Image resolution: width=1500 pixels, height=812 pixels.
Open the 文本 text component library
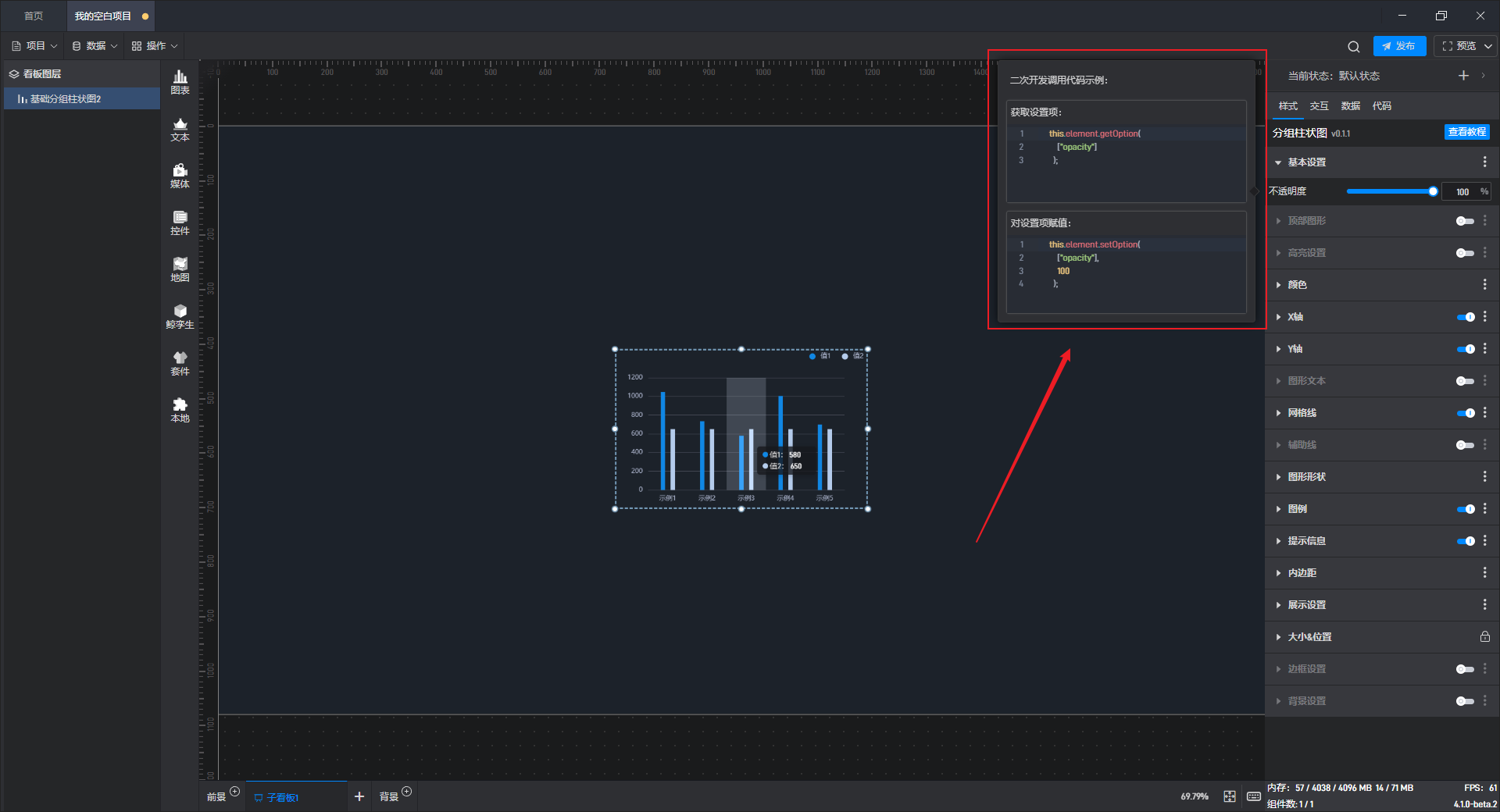[180, 129]
